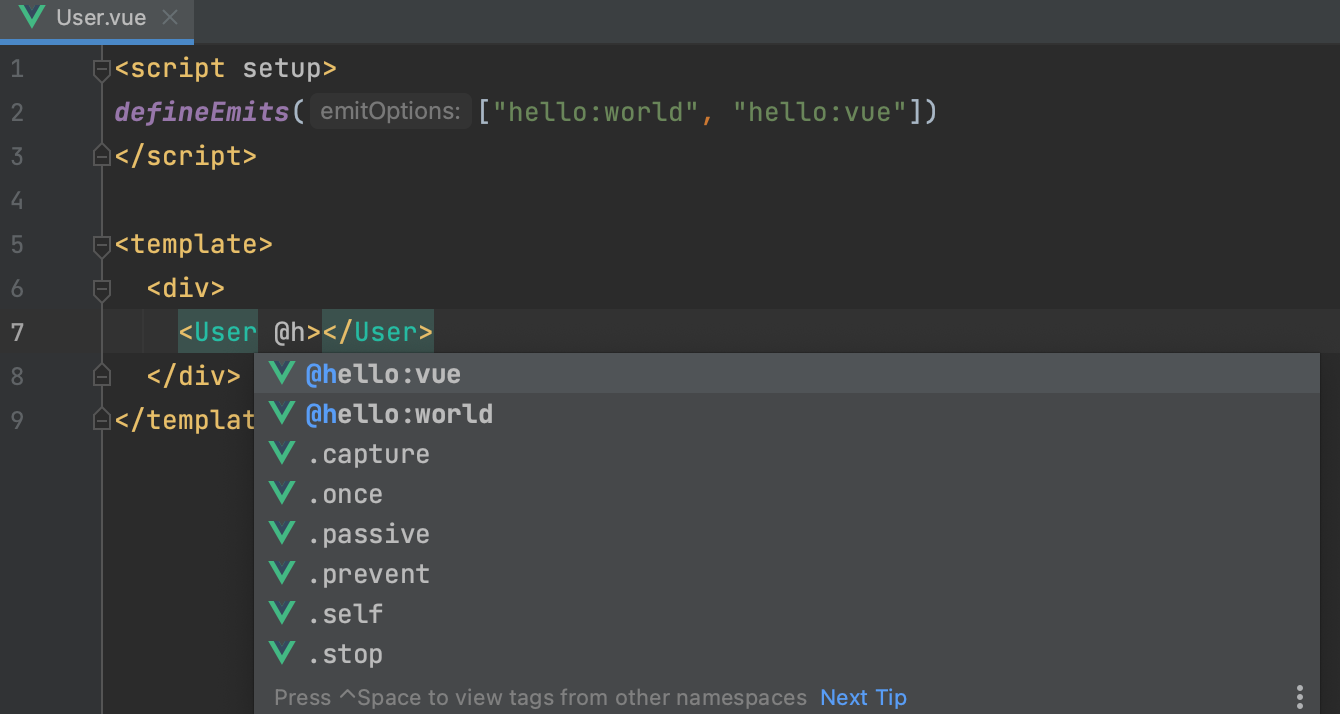The height and width of the screenshot is (714, 1340).
Task: Click the emitOptions parameter hint
Action: (x=390, y=112)
